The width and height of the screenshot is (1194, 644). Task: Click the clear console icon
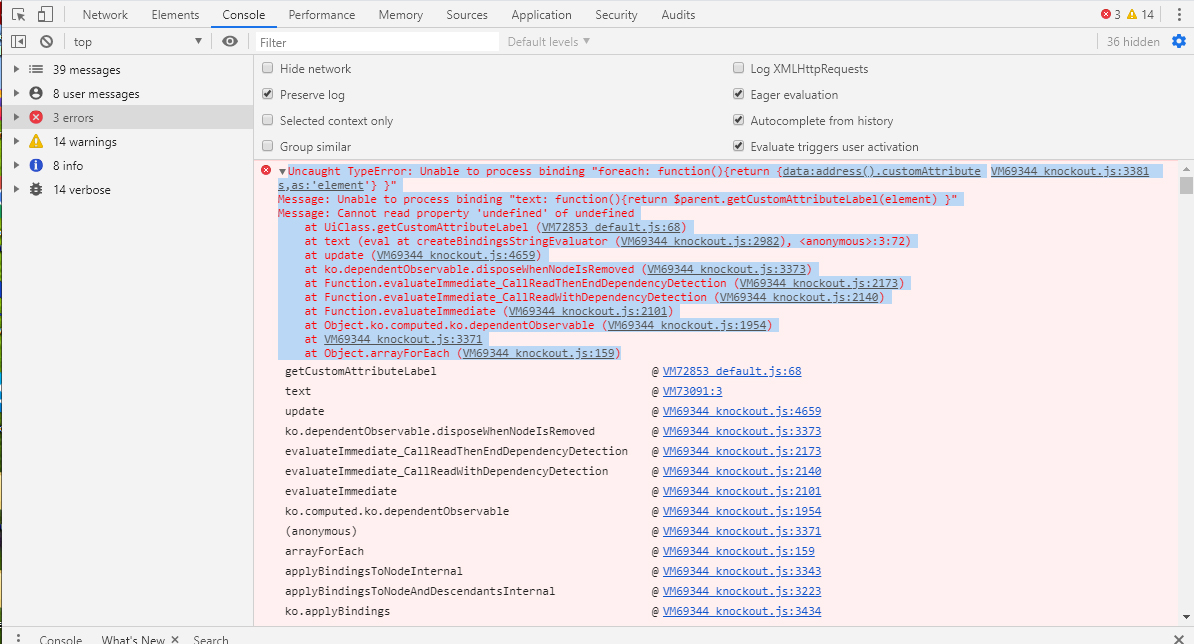click(x=46, y=42)
